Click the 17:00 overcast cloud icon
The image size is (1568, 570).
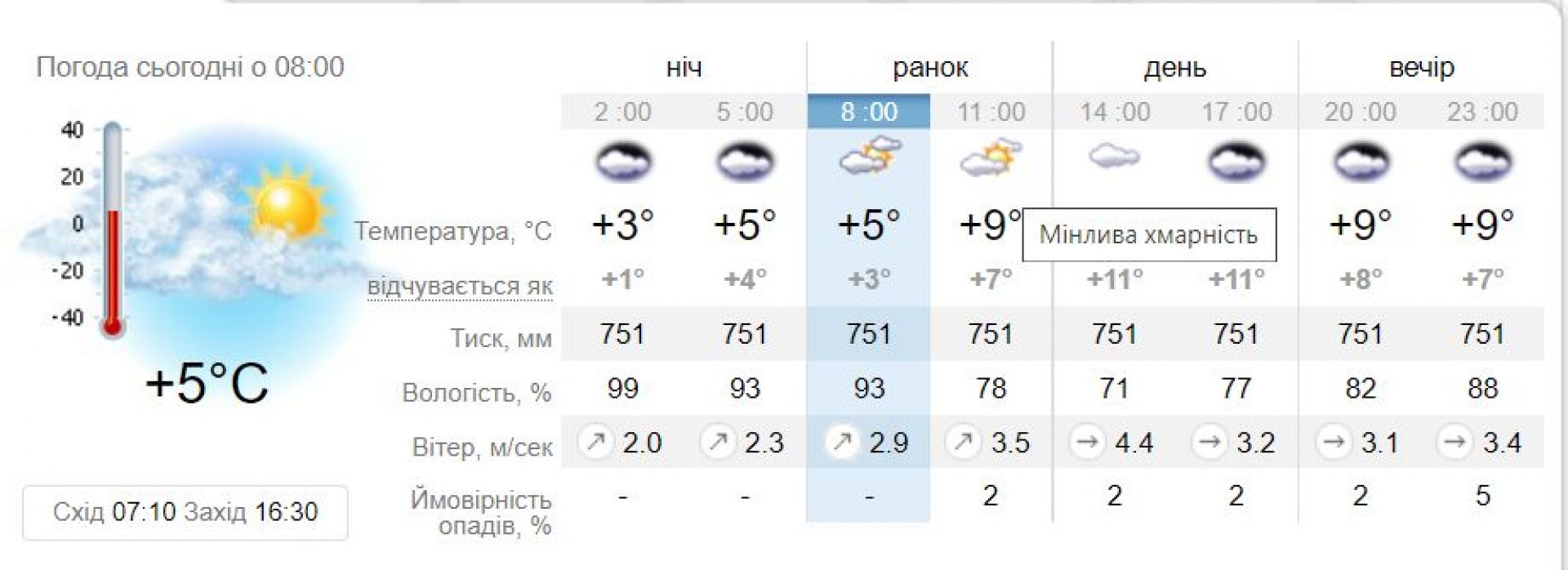tap(1236, 160)
